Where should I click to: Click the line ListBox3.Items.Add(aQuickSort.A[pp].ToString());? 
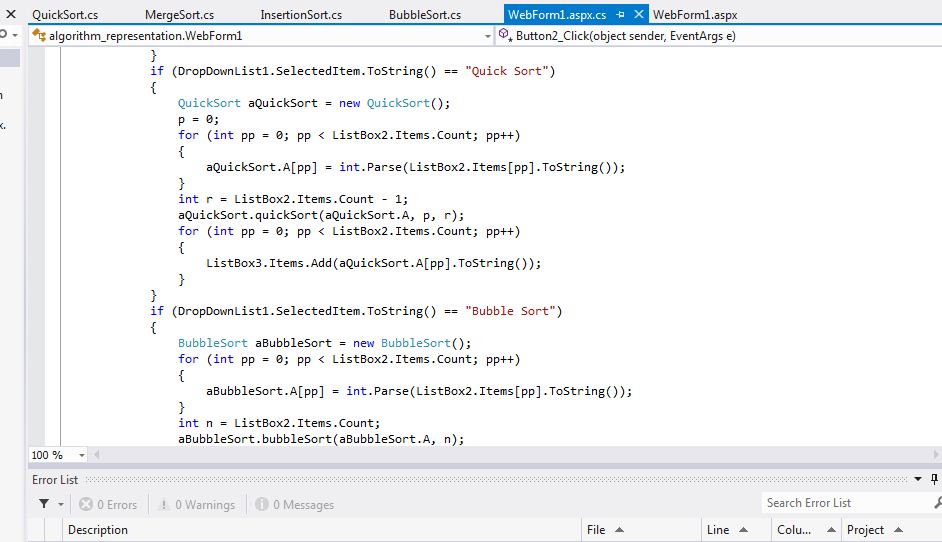(373, 263)
